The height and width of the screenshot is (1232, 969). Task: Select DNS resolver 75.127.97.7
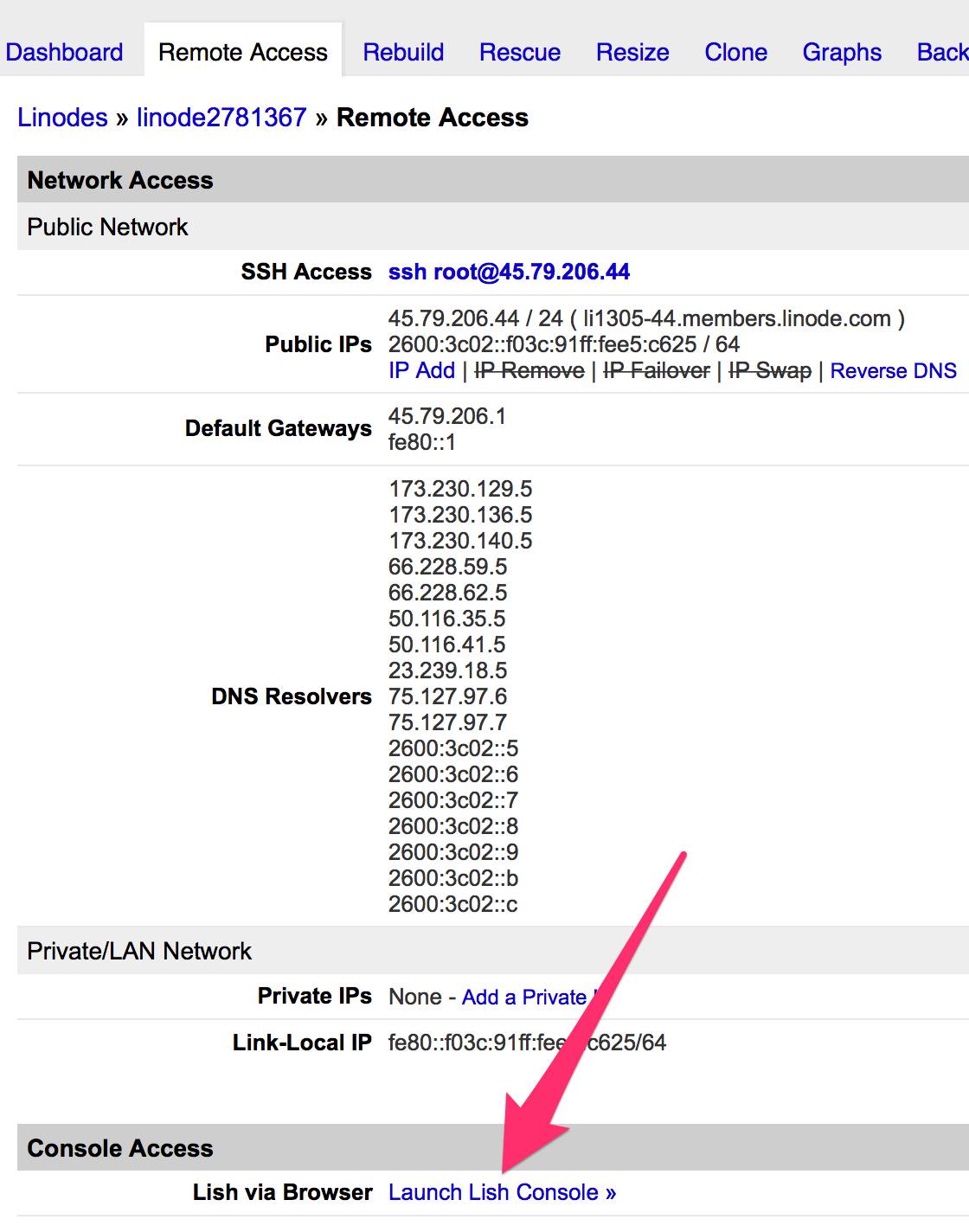coord(447,722)
